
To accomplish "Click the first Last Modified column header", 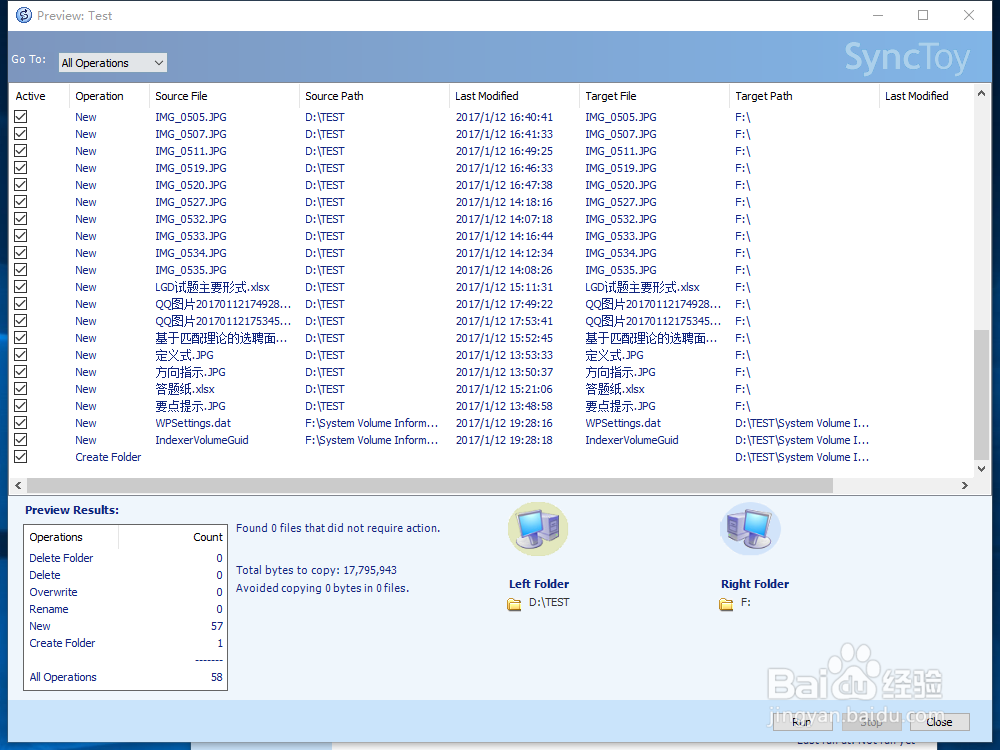I will click(x=513, y=96).
